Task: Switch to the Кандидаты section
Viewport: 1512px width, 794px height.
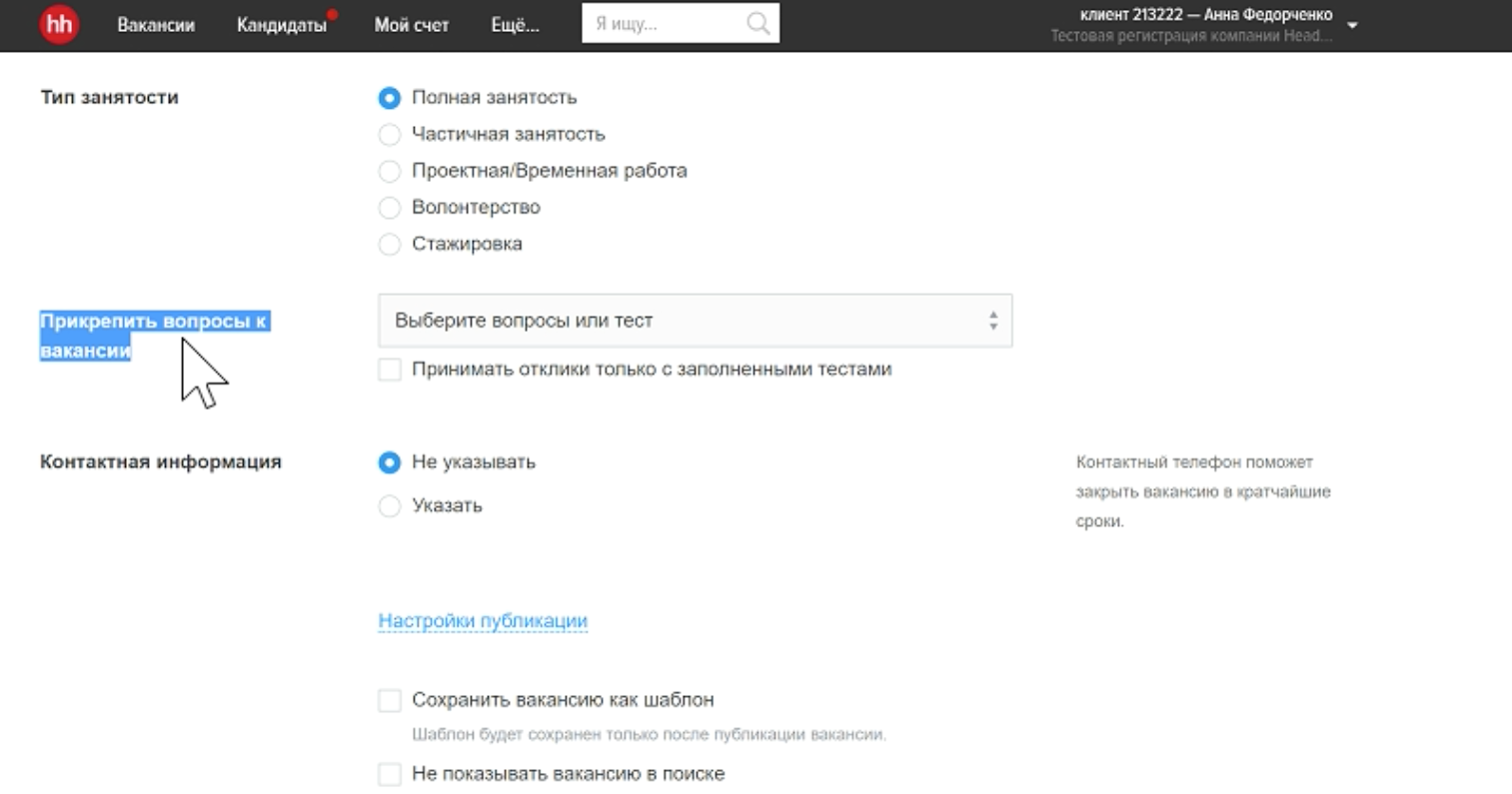Action: pos(283,25)
